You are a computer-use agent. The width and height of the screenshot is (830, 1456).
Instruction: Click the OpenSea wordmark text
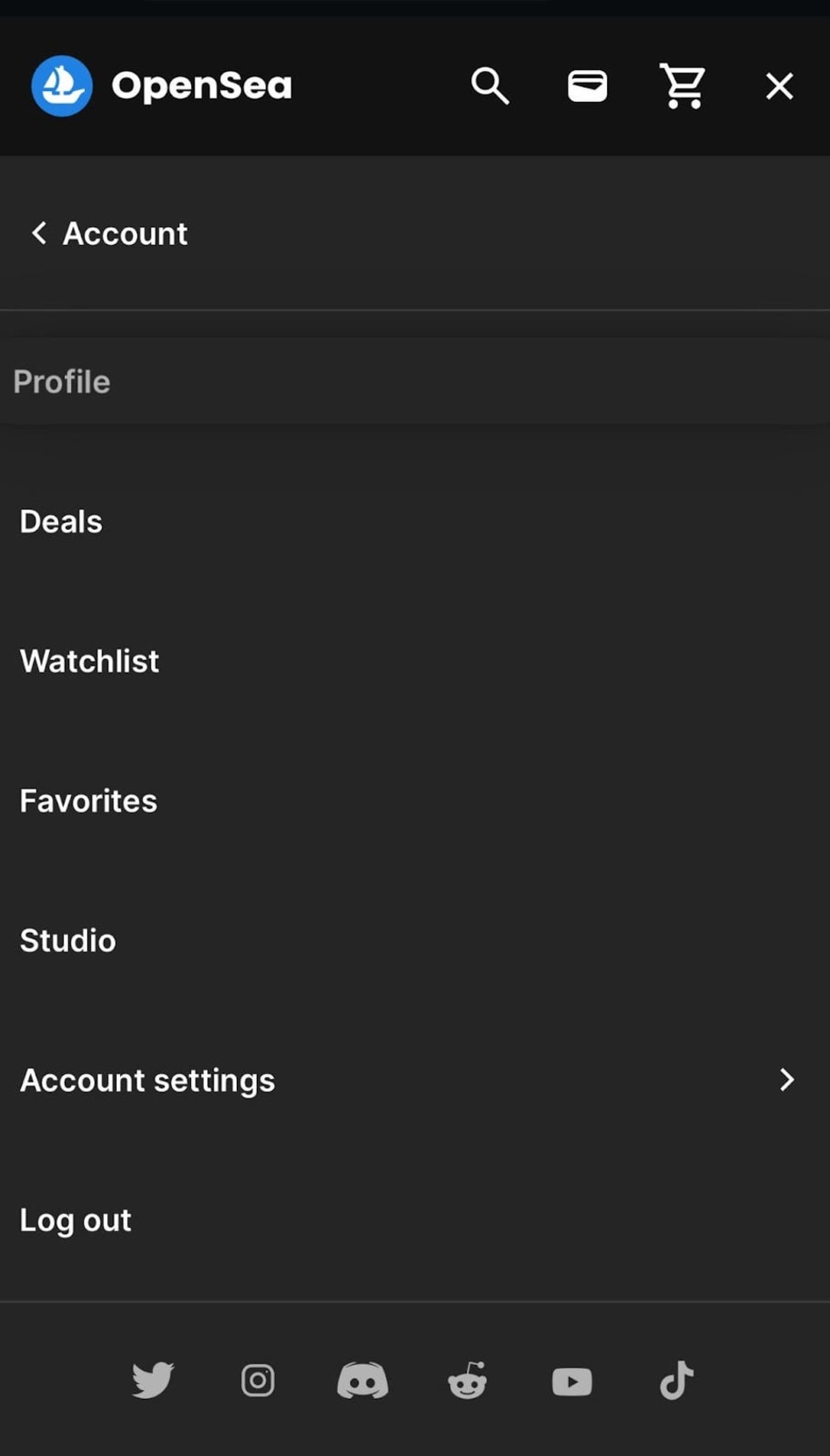coord(202,86)
